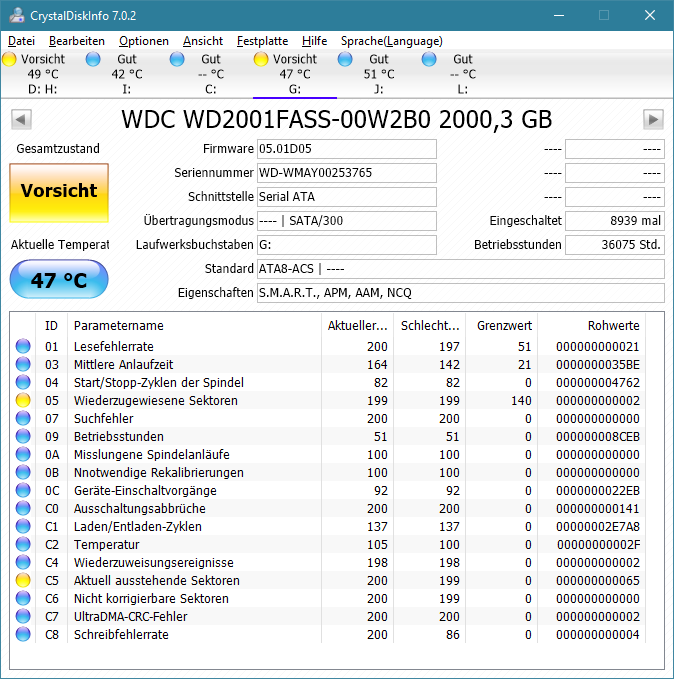Open the Optionen menu

tap(144, 41)
